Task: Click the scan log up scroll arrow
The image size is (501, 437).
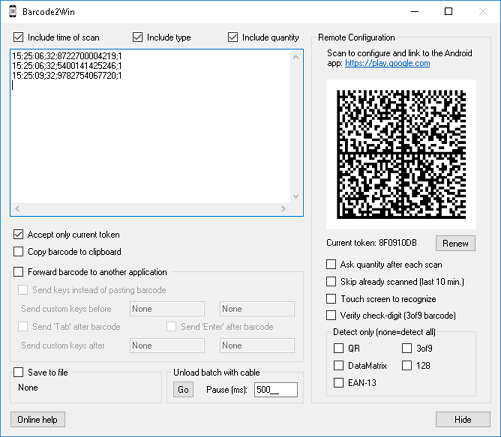Action: 296,57
